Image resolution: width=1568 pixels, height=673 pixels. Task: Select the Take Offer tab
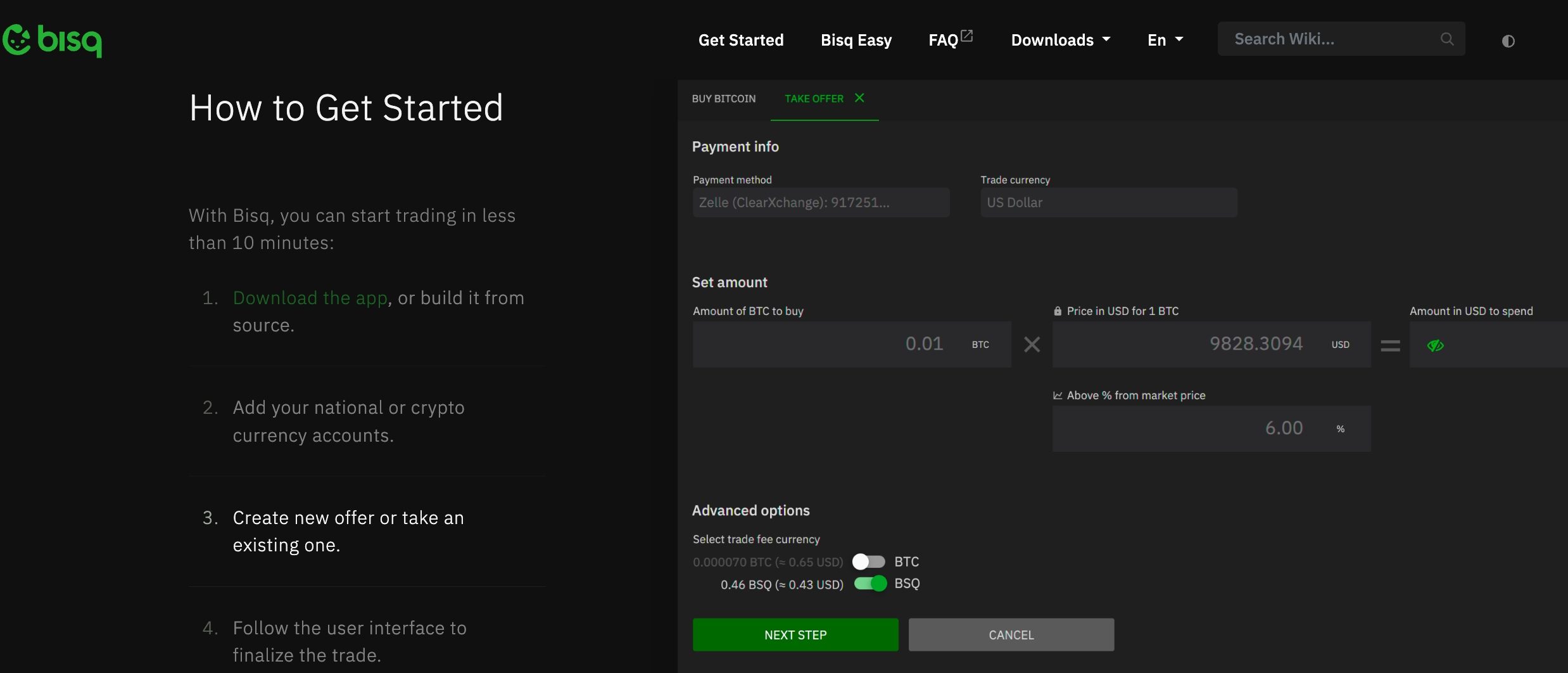tap(814, 99)
